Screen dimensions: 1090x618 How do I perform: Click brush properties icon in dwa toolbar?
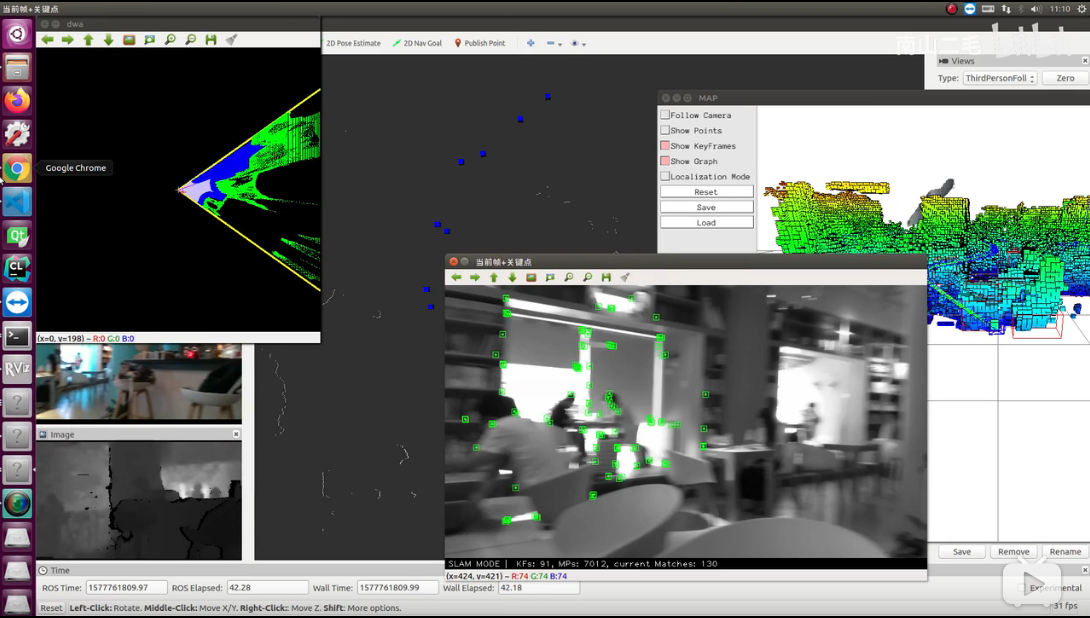(x=231, y=40)
